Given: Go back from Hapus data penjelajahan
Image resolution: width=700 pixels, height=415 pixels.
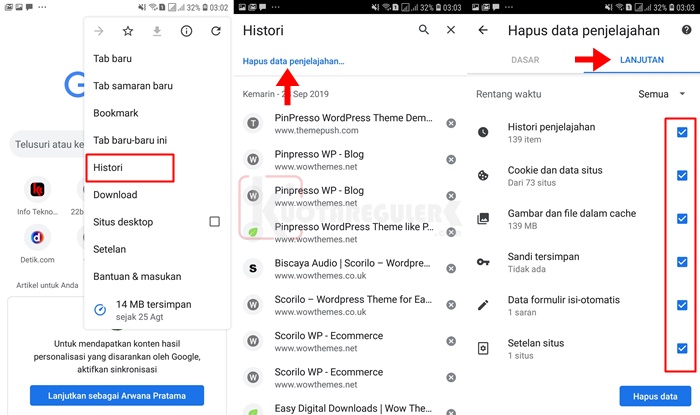Looking at the screenshot, I should [483, 30].
